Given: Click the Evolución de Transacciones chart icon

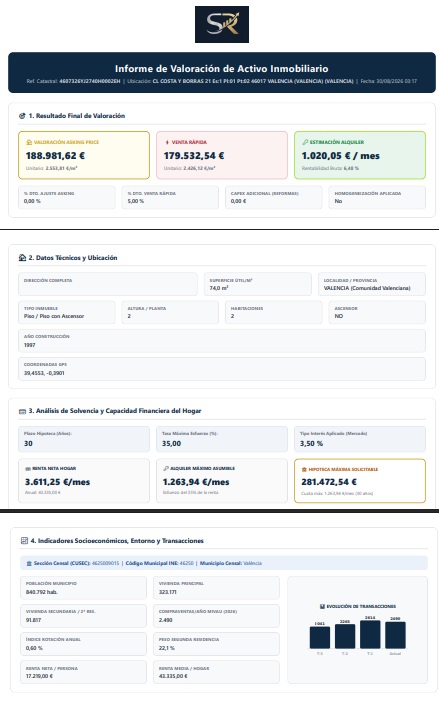Looking at the screenshot, I should tap(322, 606).
